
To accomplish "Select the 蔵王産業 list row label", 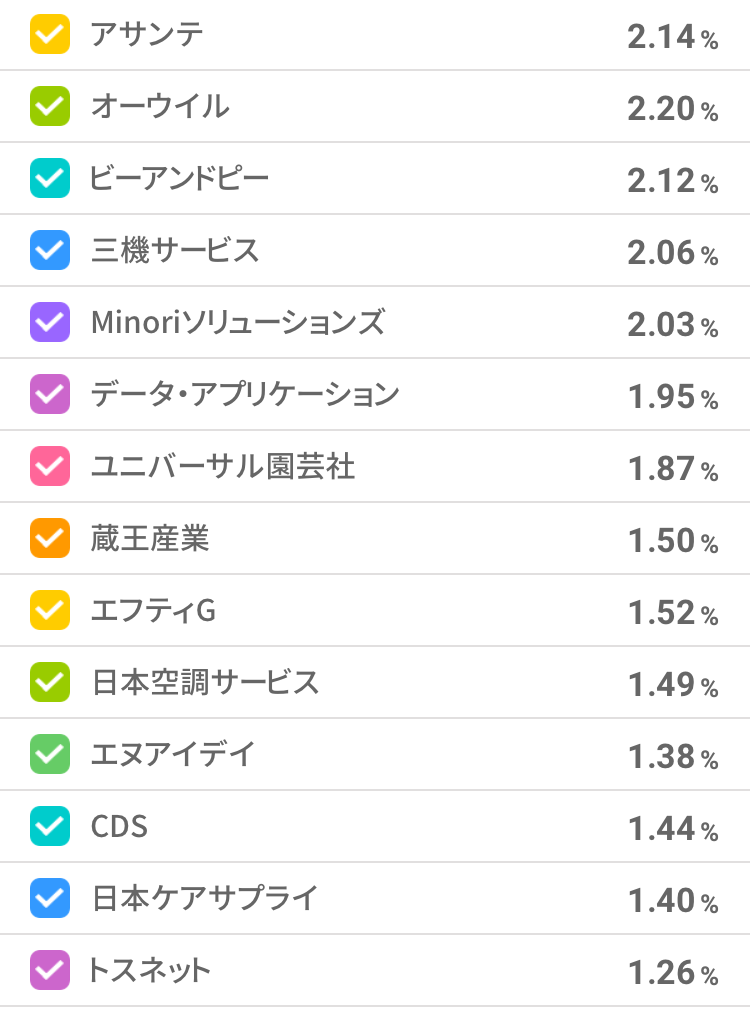I will click(x=149, y=539).
